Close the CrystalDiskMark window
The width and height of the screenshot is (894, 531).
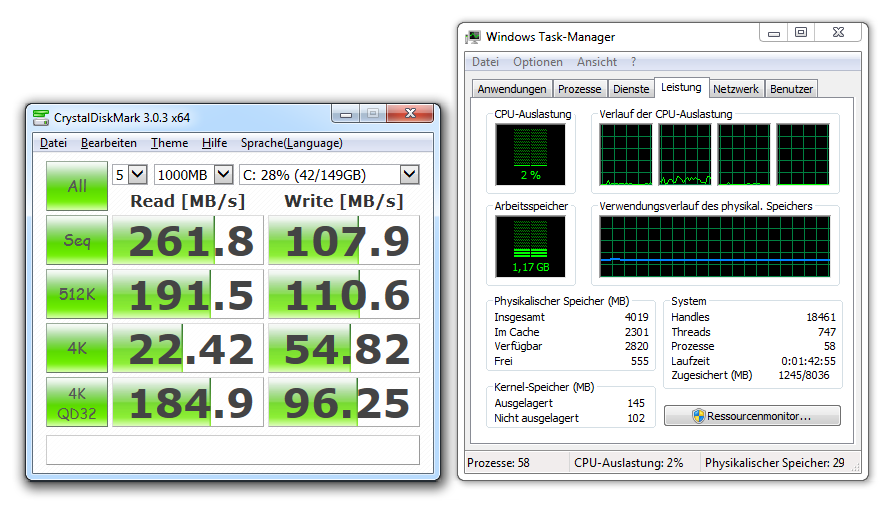pos(410,114)
